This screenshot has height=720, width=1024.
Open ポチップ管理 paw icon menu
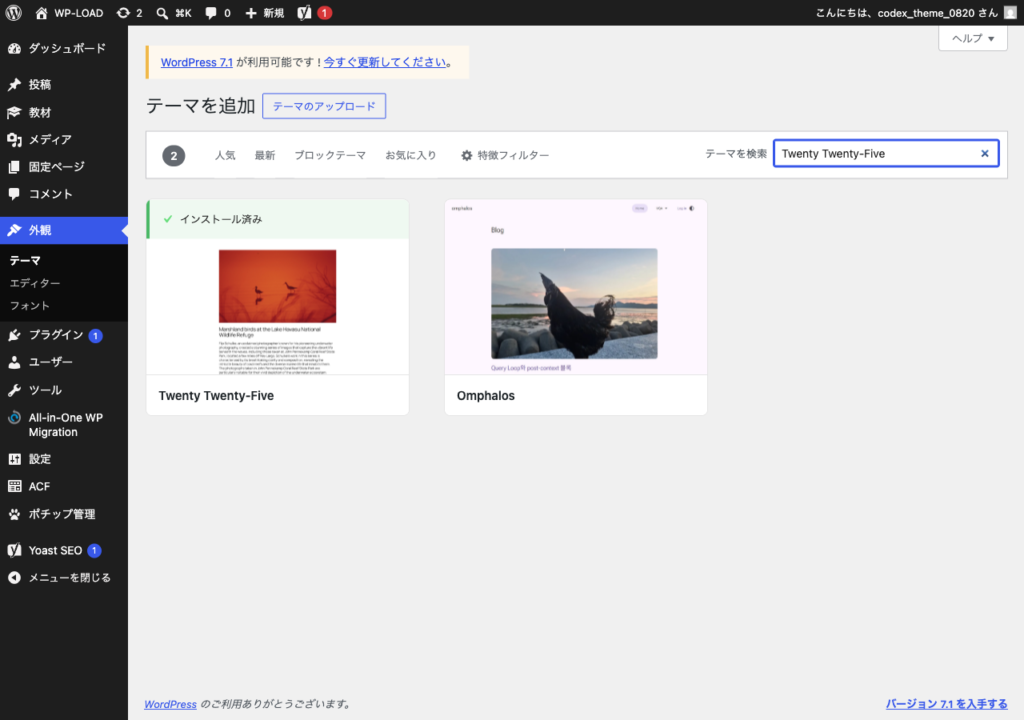point(64,514)
